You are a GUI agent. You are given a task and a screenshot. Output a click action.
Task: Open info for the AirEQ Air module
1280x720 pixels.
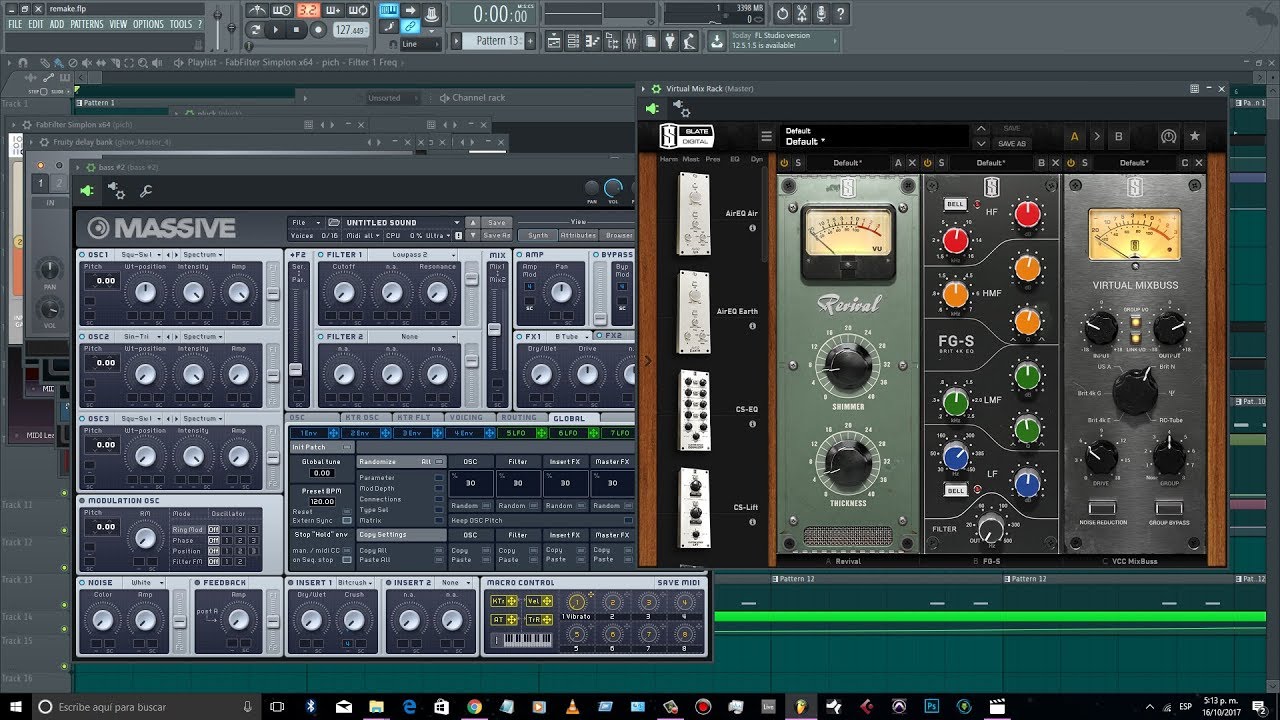click(x=752, y=228)
